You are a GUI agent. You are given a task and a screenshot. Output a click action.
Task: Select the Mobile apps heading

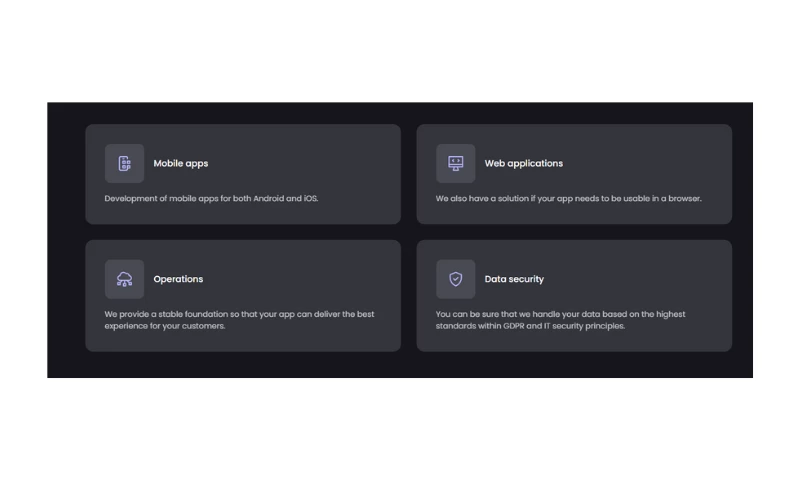tap(181, 164)
